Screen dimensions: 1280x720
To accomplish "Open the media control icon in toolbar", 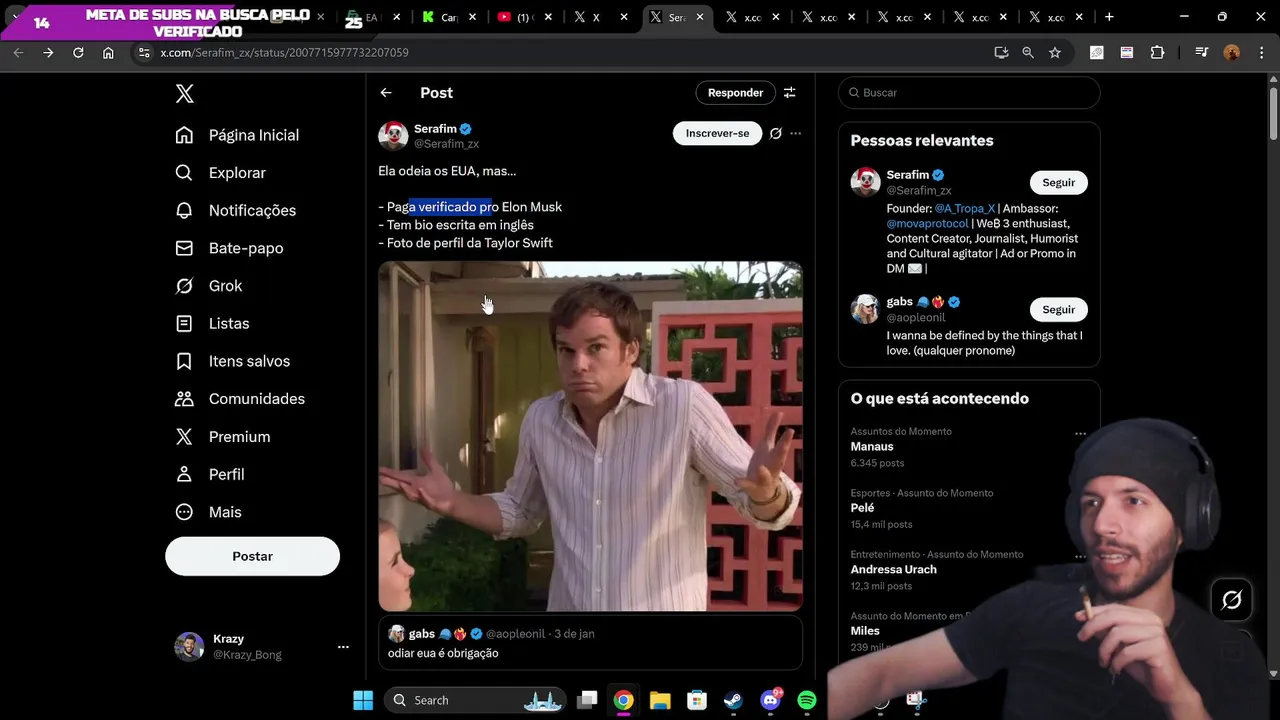I will tap(1202, 52).
